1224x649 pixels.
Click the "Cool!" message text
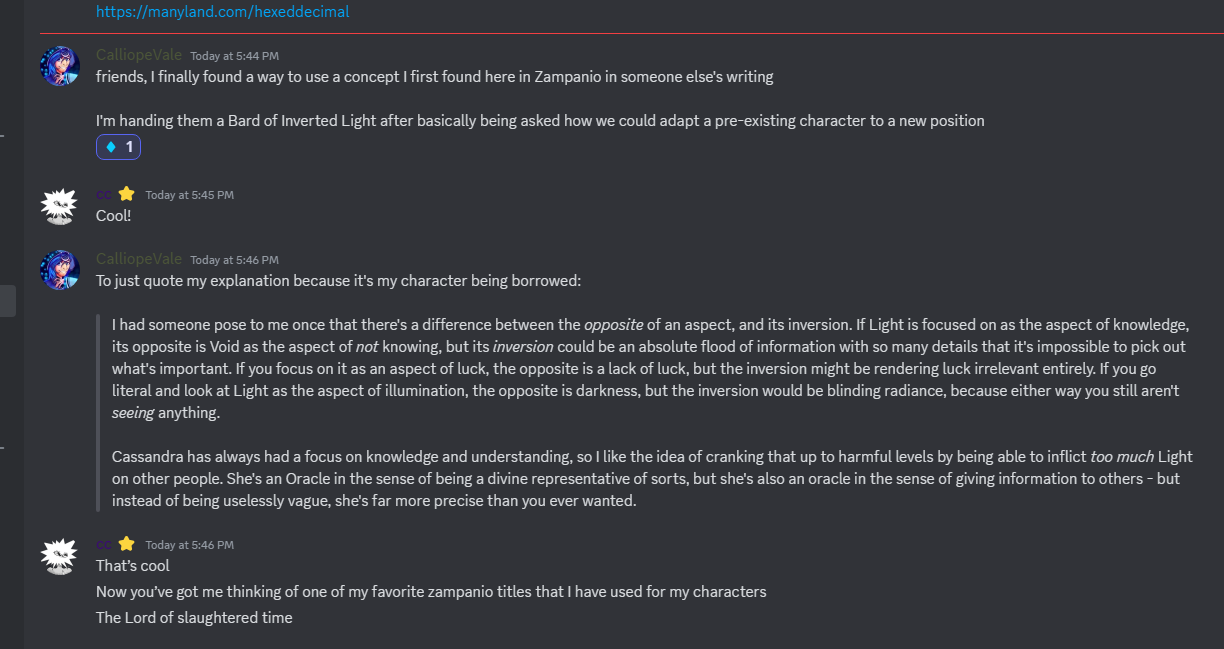114,215
